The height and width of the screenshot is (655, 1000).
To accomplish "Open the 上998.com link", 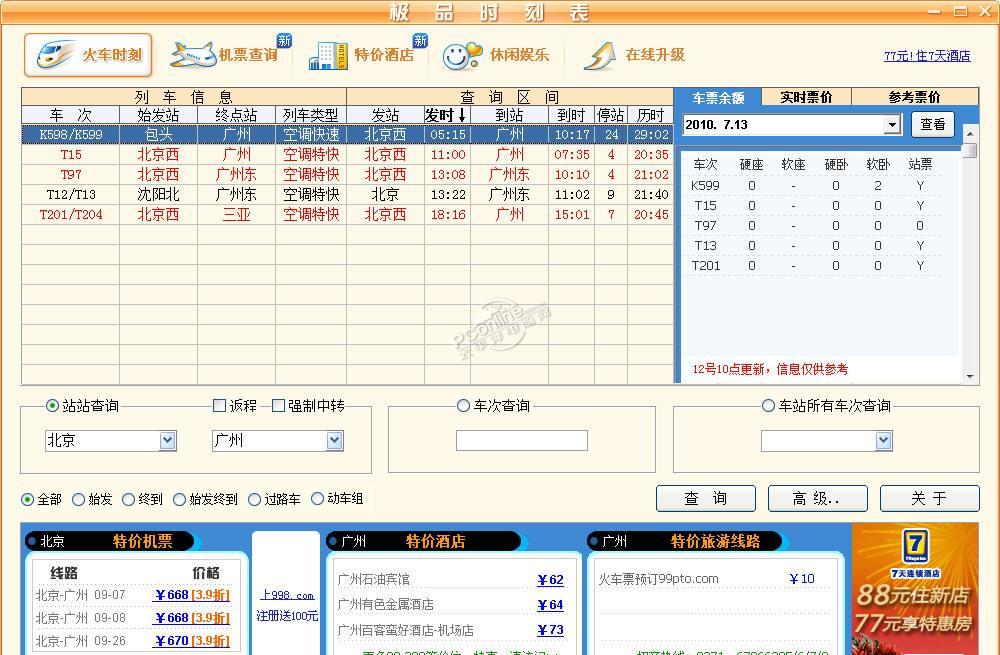I will [287, 595].
